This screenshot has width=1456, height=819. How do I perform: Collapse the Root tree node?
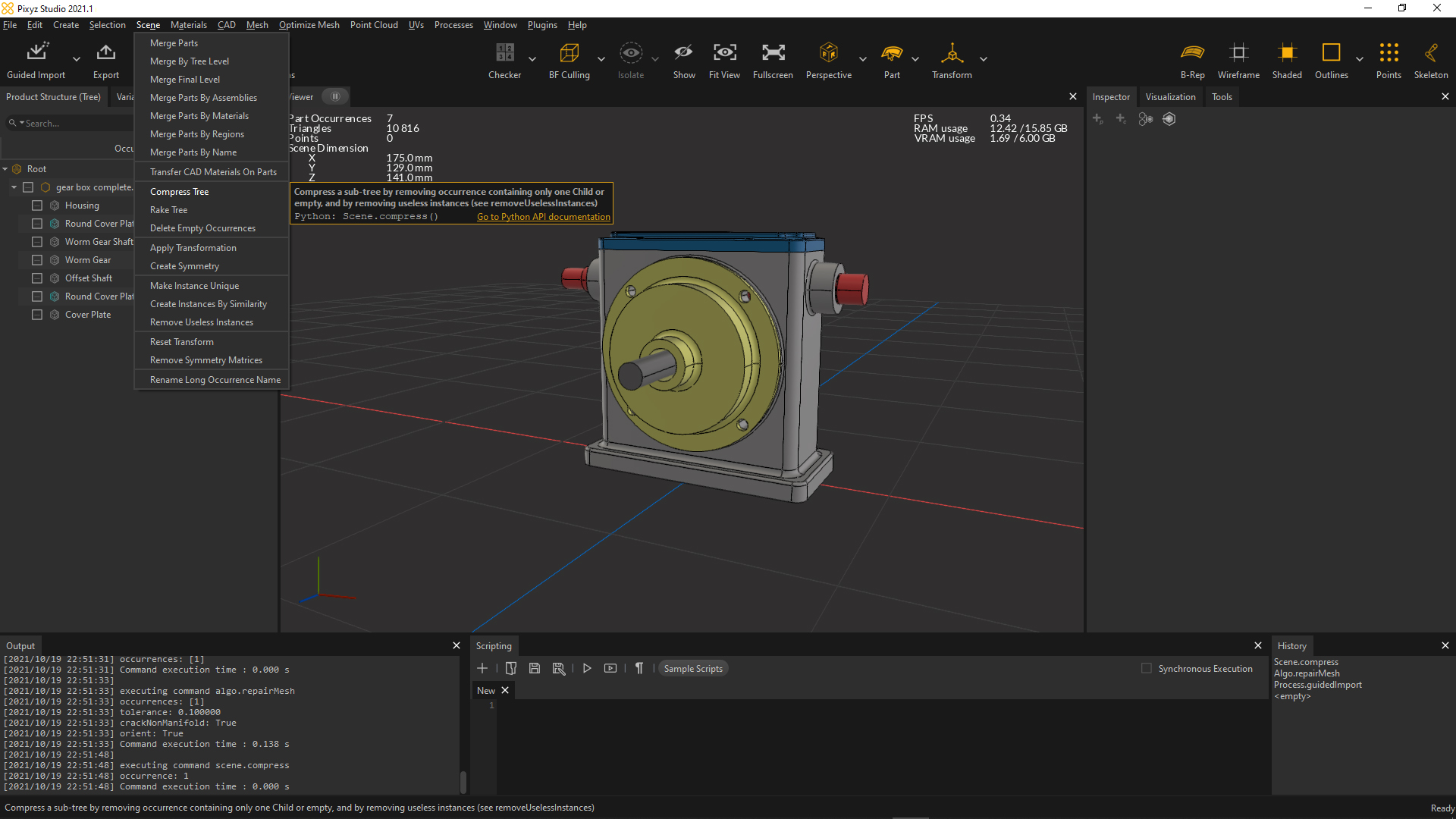pos(5,169)
